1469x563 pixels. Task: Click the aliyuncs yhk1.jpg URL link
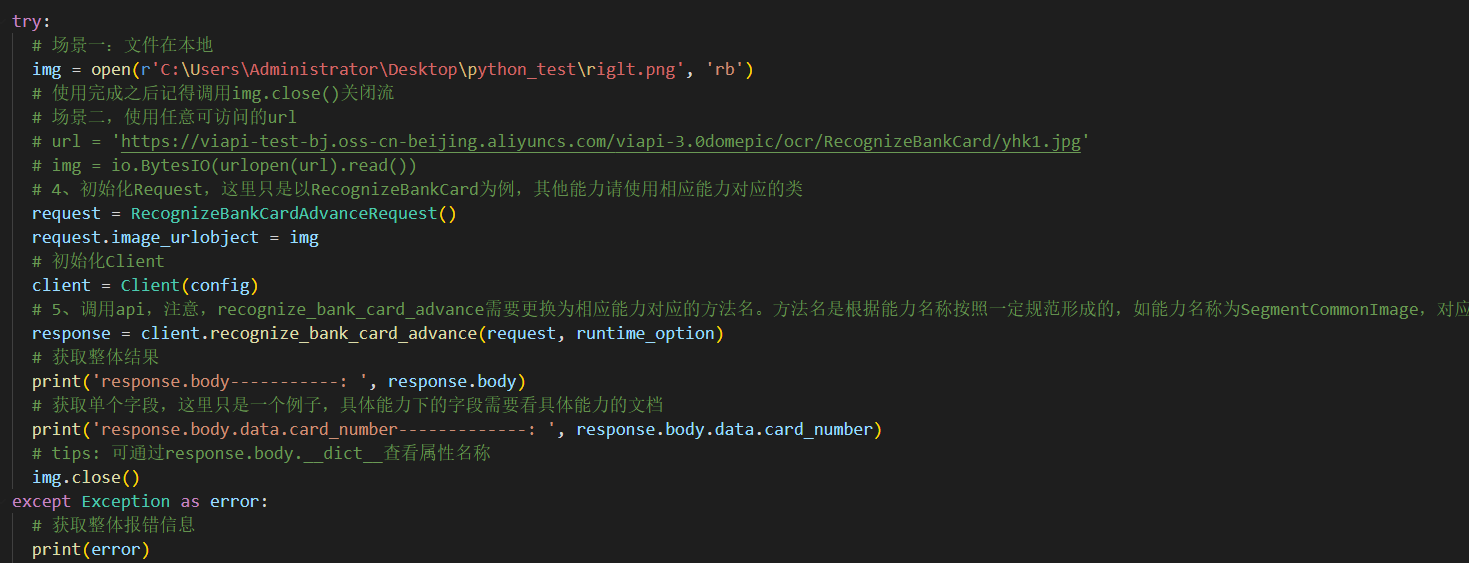point(601,141)
